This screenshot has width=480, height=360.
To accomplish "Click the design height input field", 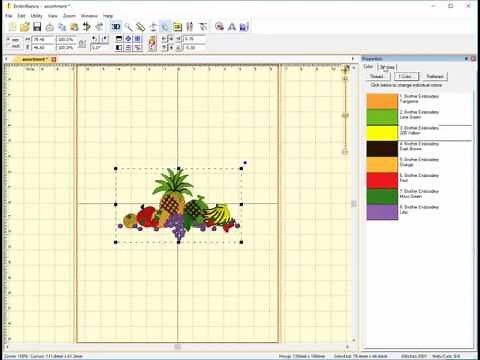I will (x=44, y=48).
